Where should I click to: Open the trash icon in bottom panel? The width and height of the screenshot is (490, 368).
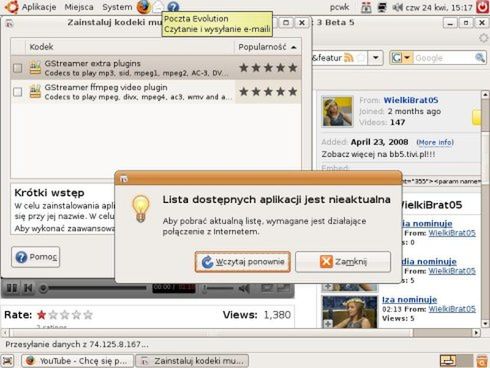[482, 361]
